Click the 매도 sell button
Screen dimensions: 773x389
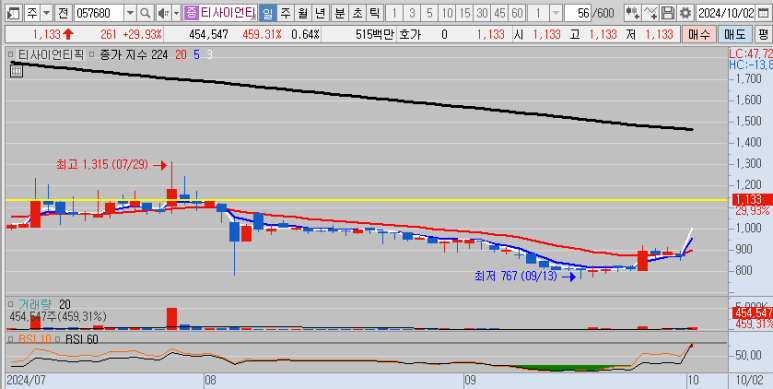pyautogui.click(x=735, y=35)
